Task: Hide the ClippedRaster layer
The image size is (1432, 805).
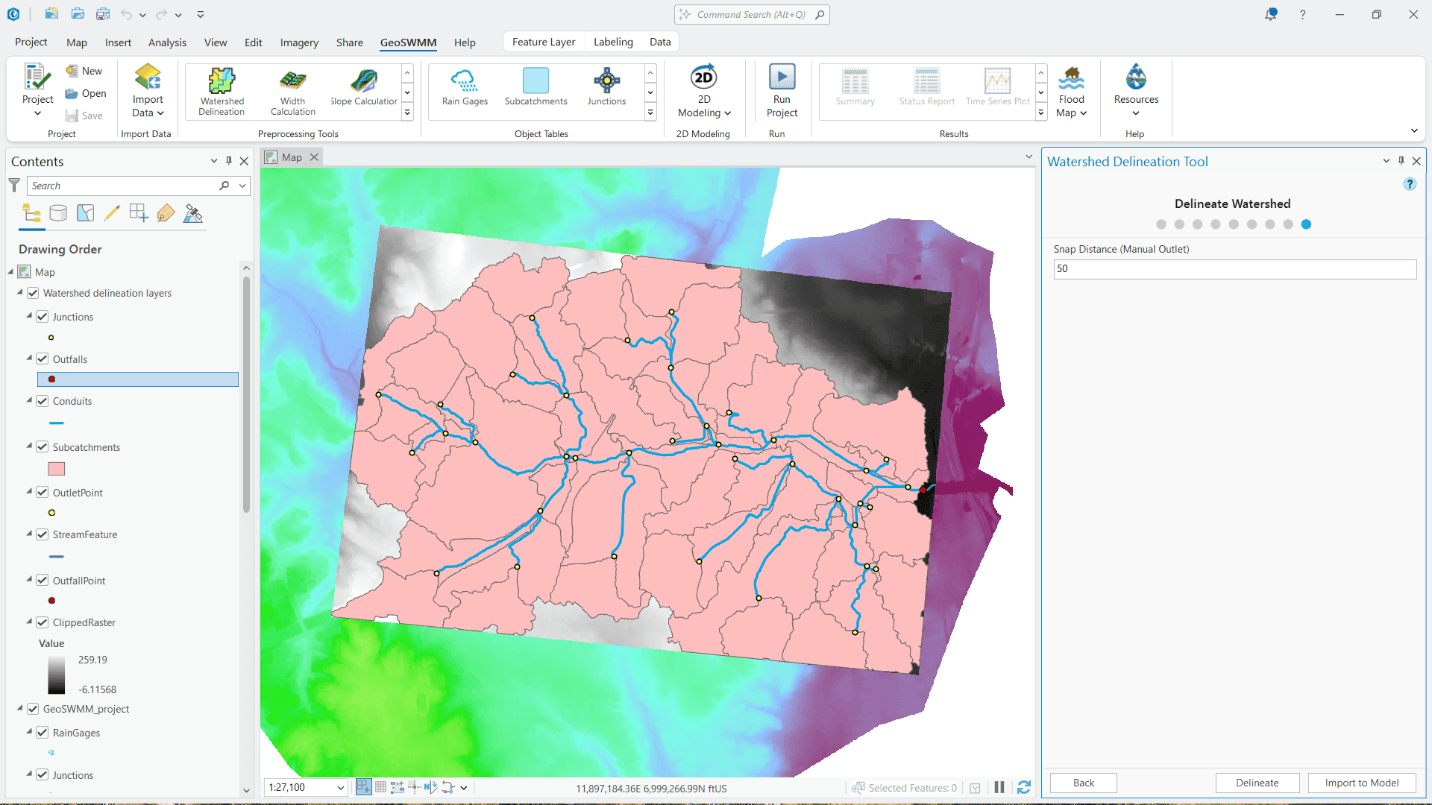Action: click(41, 622)
